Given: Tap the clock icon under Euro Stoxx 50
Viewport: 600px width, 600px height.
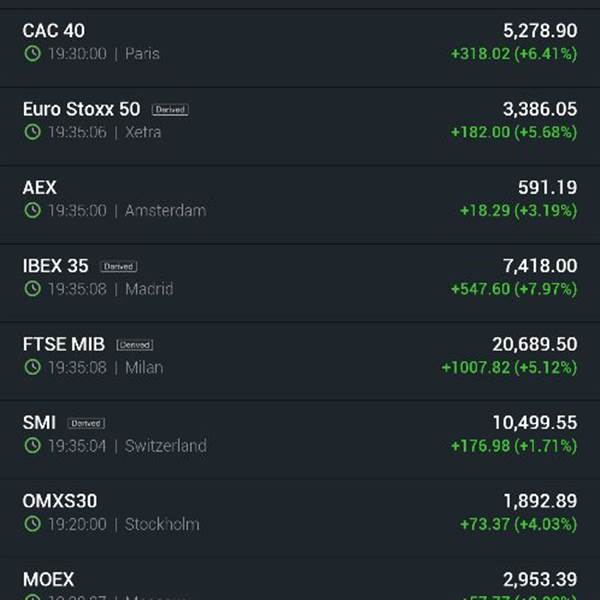Looking at the screenshot, I should (33, 132).
